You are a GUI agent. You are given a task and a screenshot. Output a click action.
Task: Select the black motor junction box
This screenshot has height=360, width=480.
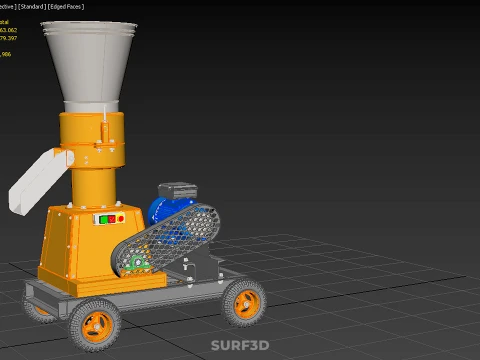point(178,191)
